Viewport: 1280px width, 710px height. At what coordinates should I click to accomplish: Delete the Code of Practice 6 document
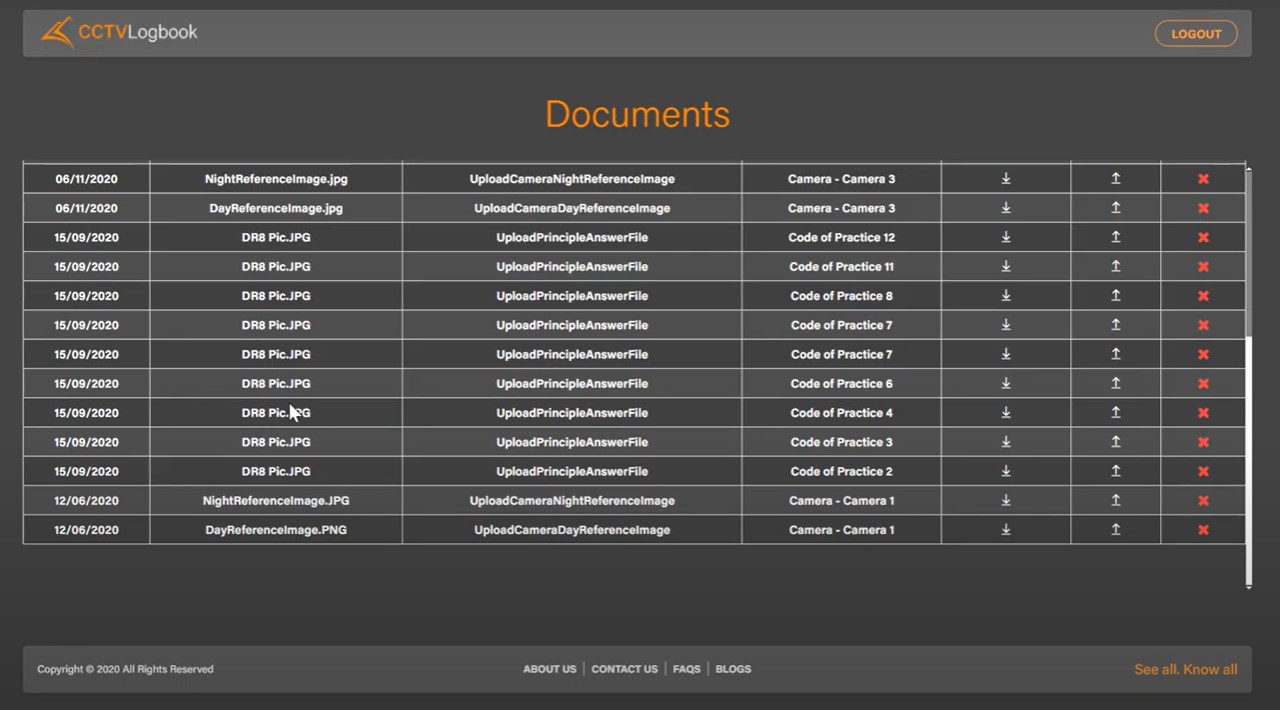tap(1203, 383)
